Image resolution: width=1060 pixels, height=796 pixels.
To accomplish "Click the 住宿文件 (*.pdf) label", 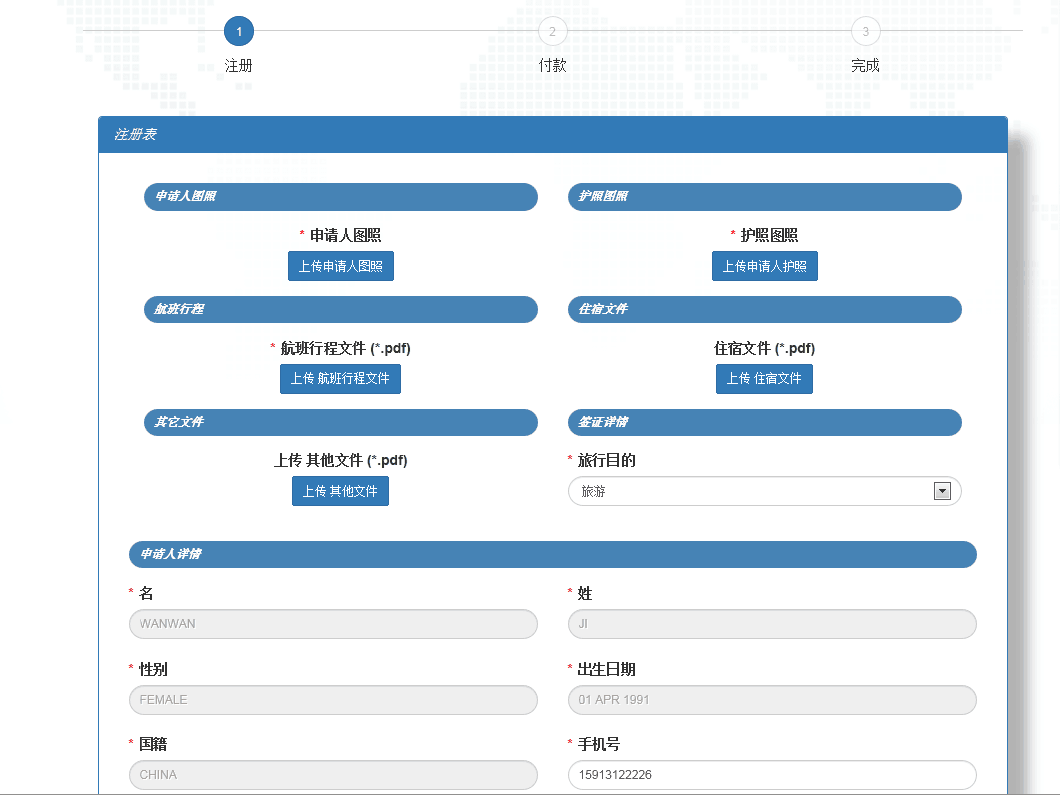I will [765, 348].
